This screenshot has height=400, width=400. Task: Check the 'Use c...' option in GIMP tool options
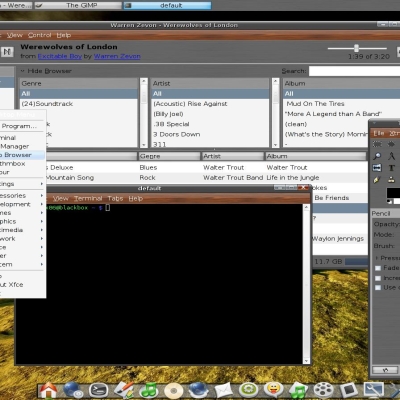point(378,287)
